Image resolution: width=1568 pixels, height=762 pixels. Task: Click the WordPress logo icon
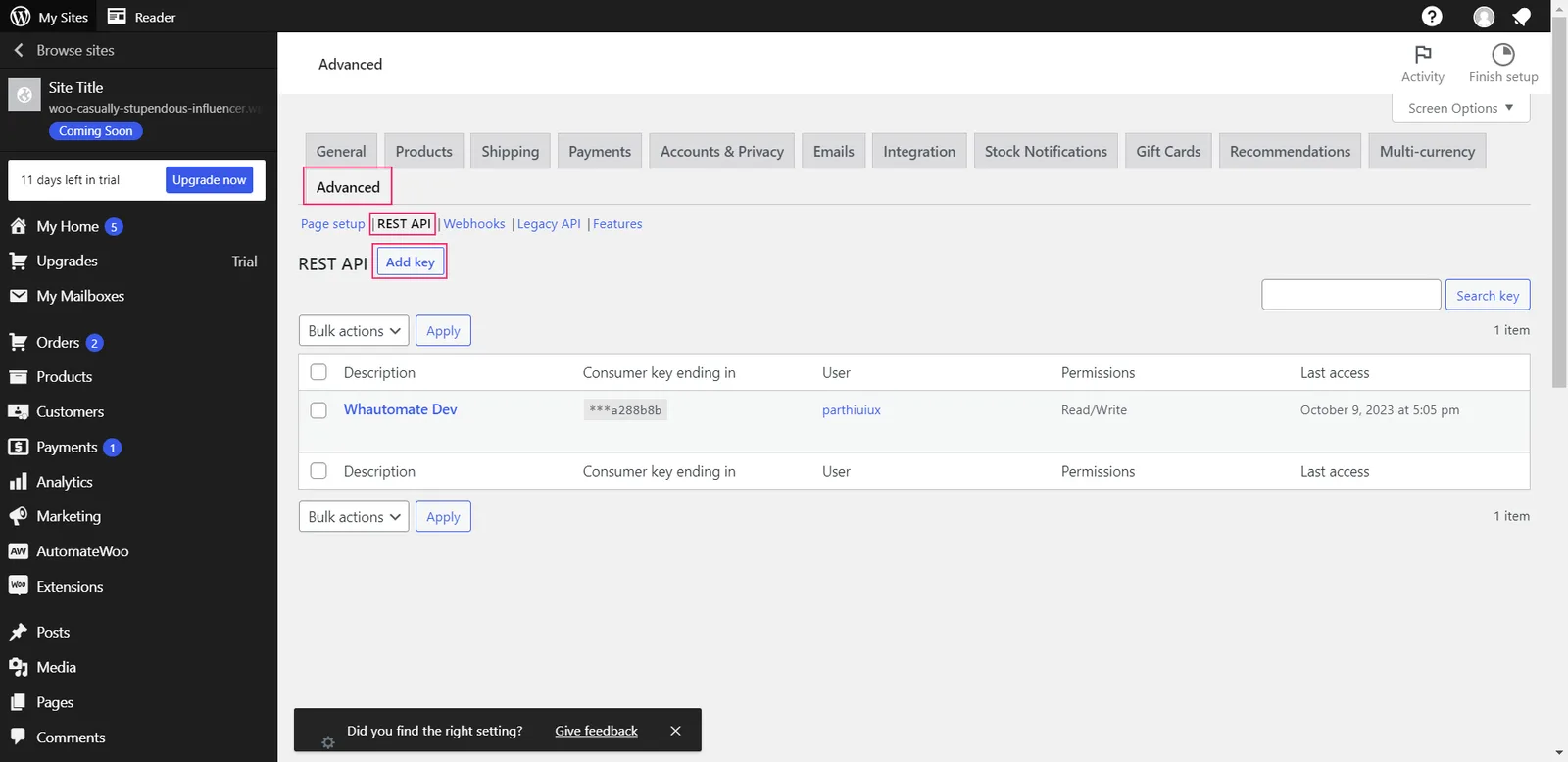click(x=20, y=17)
